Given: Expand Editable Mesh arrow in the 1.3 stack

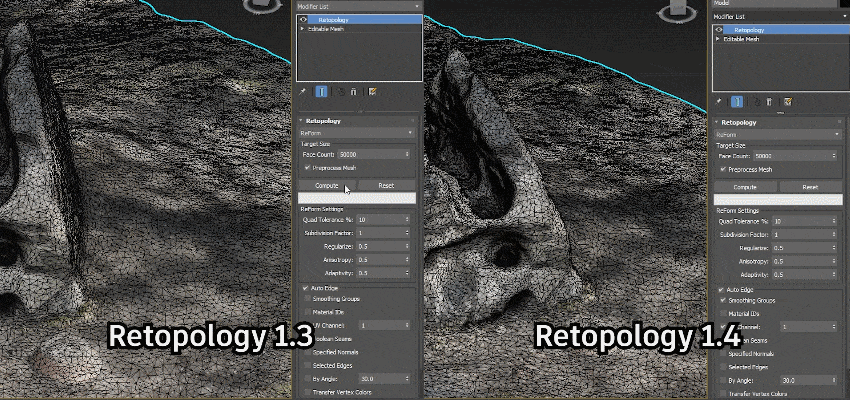Looking at the screenshot, I should tap(302, 29).
